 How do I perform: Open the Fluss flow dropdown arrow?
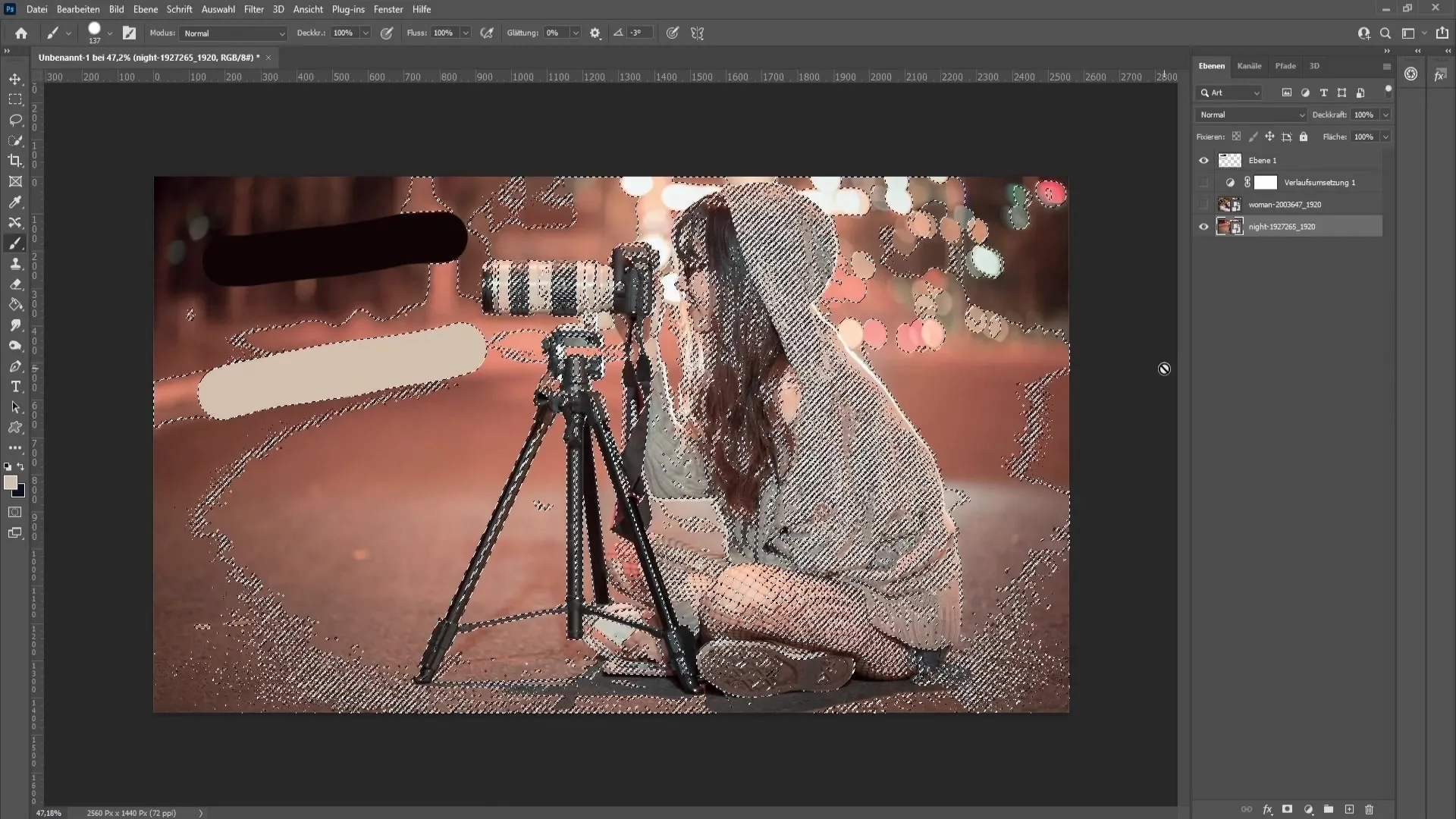coord(466,33)
